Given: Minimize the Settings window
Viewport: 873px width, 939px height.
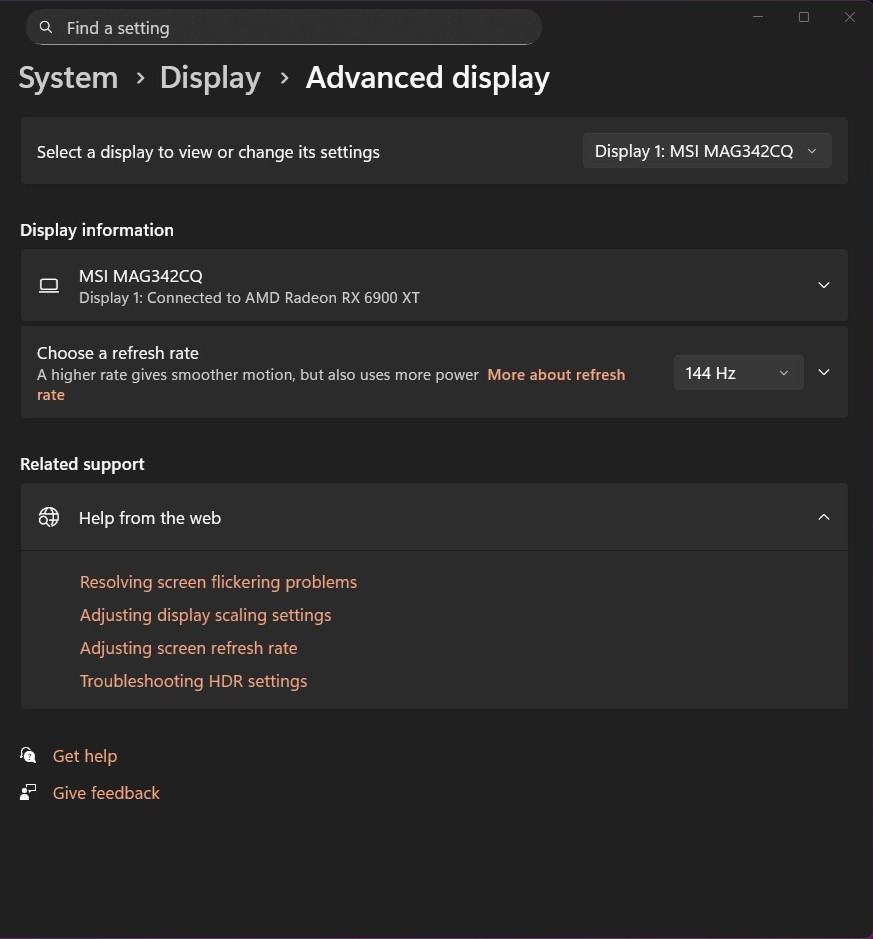Looking at the screenshot, I should click(x=758, y=17).
